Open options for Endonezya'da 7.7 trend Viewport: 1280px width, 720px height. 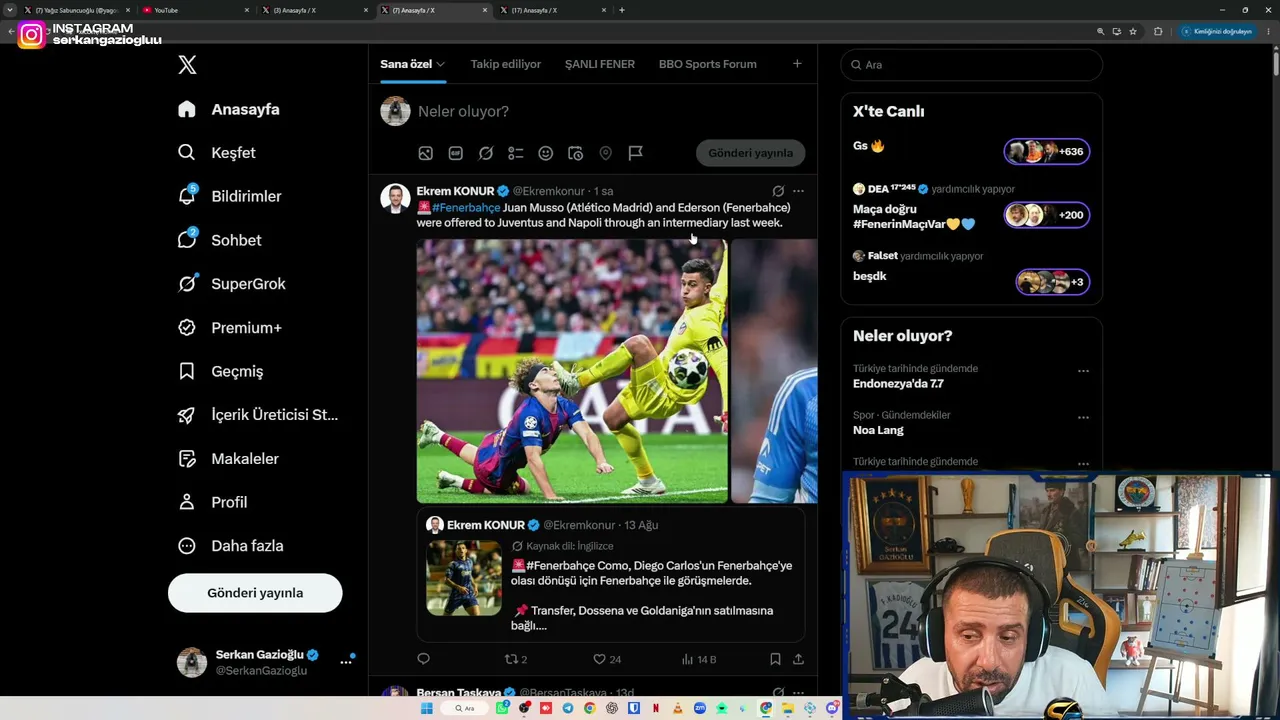[x=1083, y=371]
